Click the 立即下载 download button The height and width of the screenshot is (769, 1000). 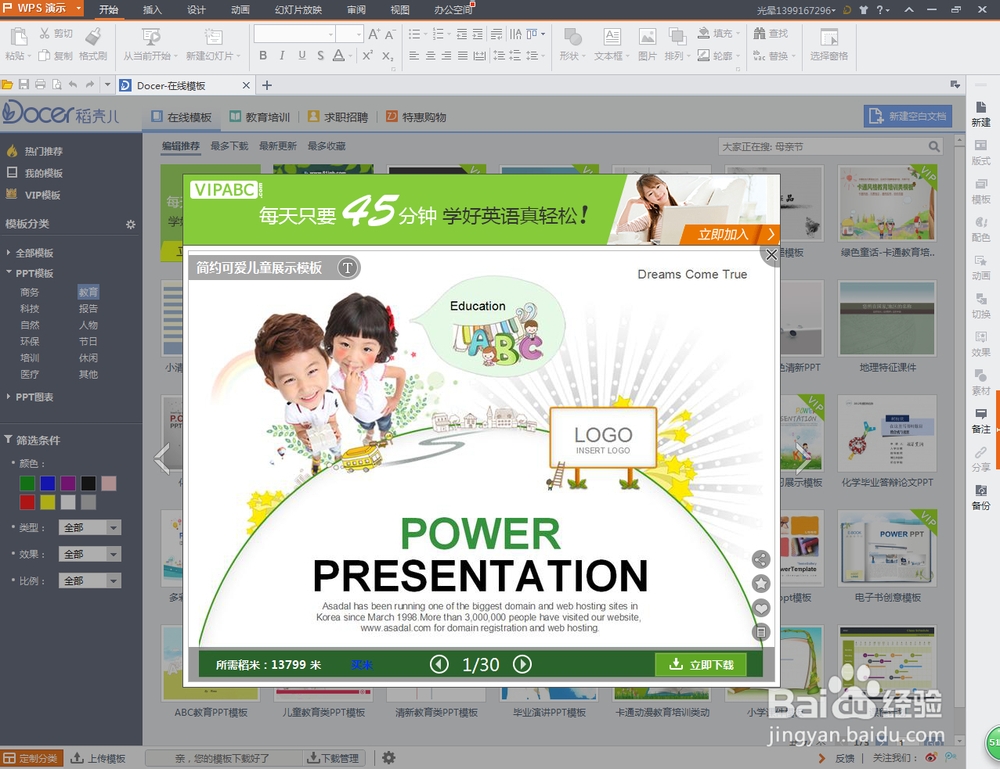pos(700,664)
